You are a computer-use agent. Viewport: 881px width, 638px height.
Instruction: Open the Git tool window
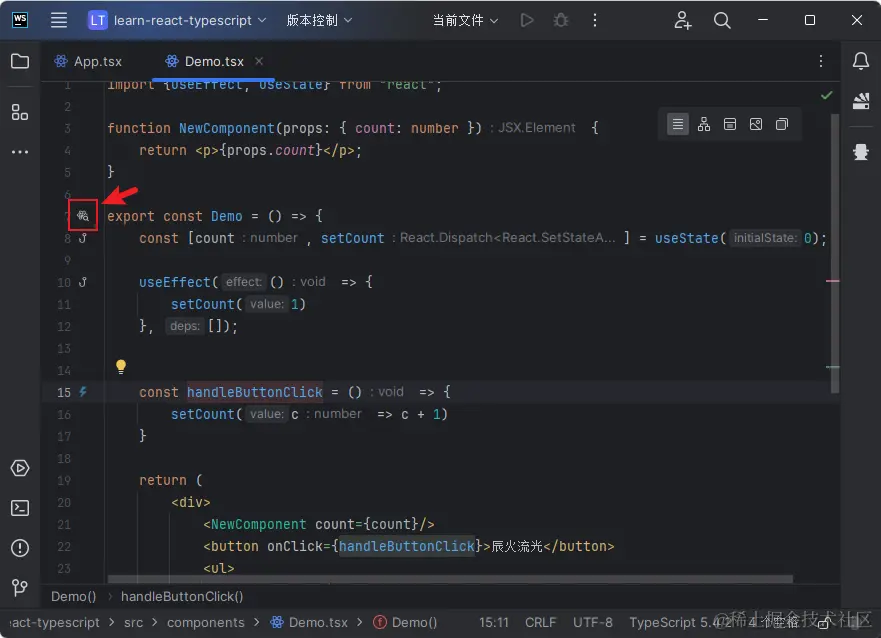coord(20,588)
